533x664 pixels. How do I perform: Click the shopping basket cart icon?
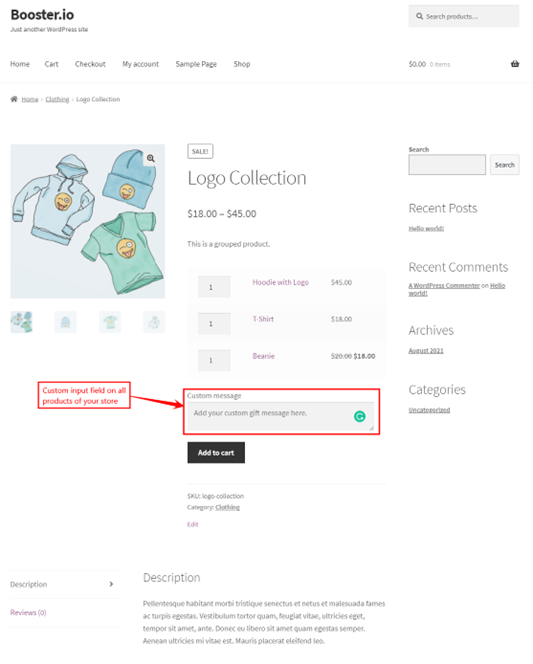click(515, 64)
